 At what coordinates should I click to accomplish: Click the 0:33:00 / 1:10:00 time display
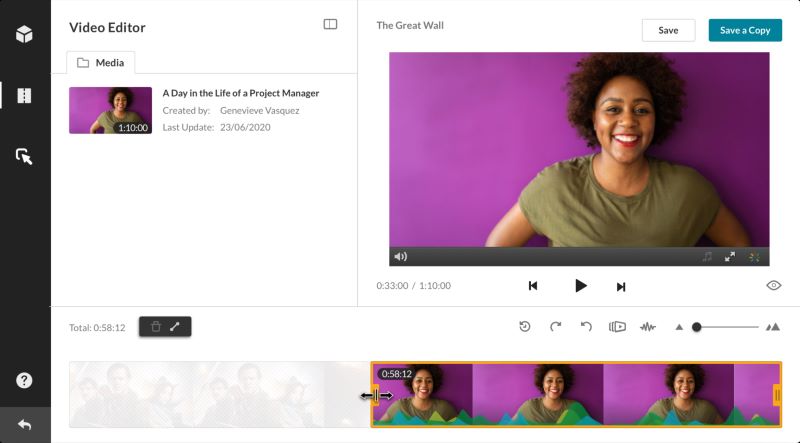(413, 286)
